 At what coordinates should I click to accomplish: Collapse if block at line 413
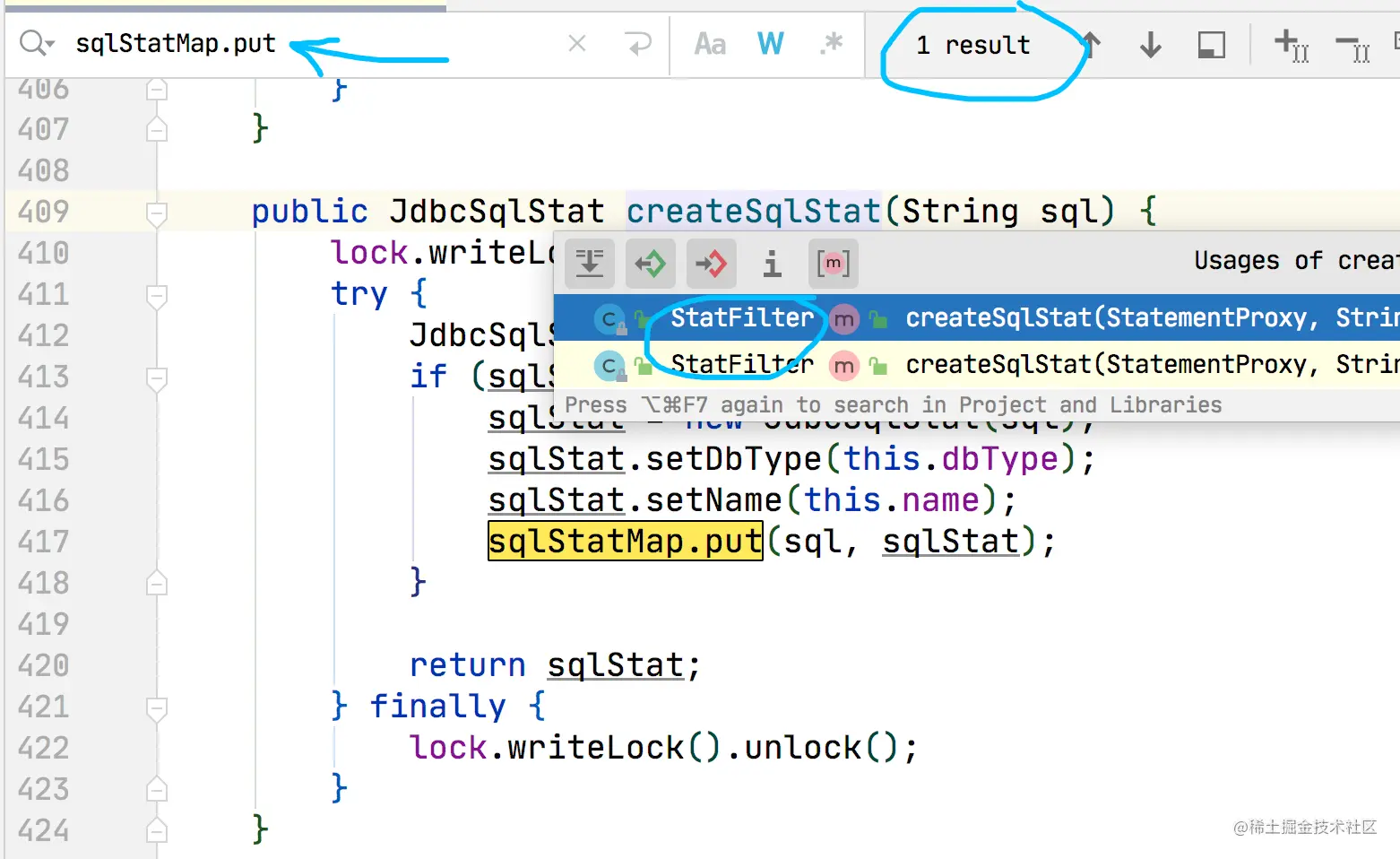tap(157, 378)
